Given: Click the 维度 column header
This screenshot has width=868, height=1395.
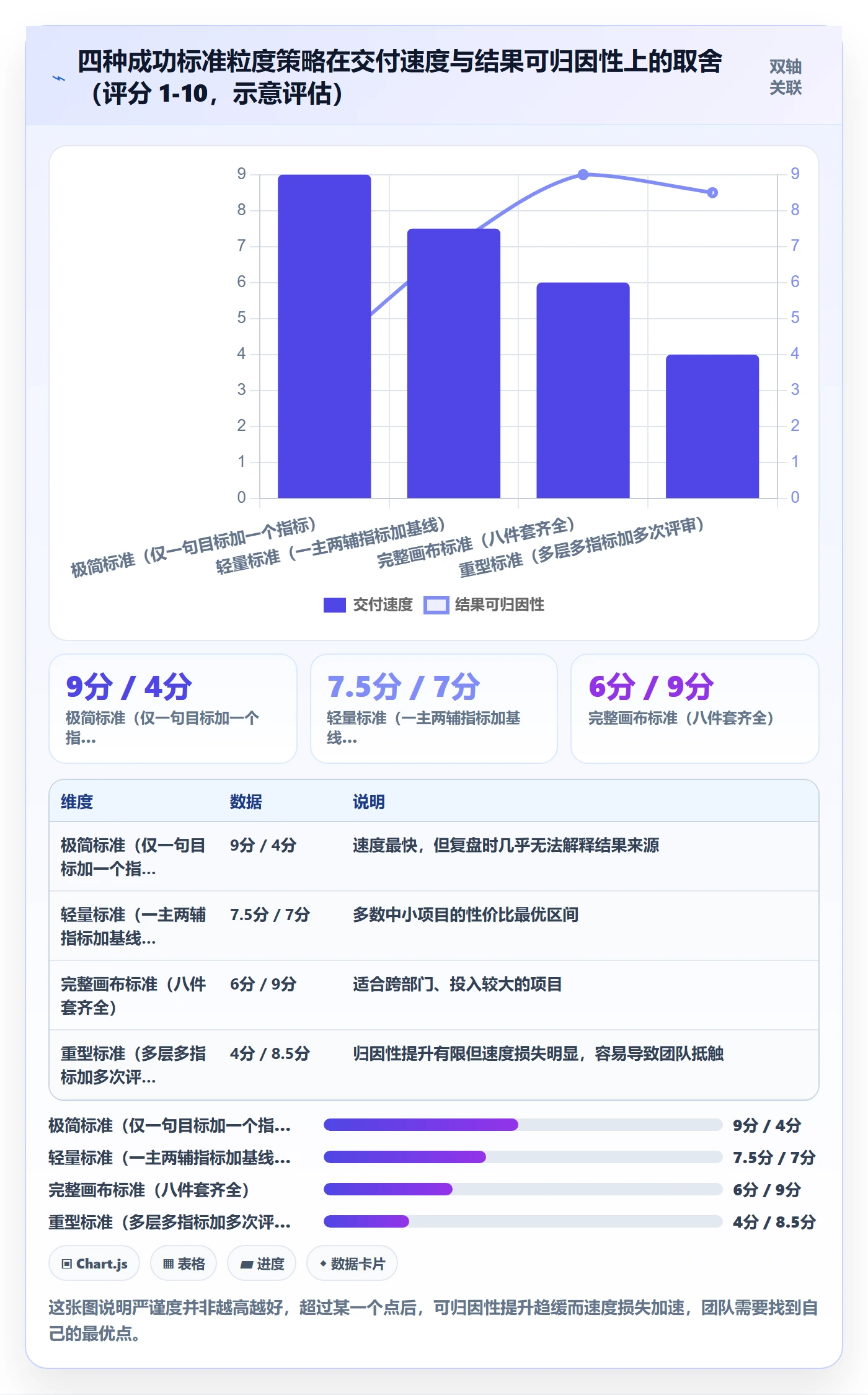Looking at the screenshot, I should click(x=77, y=802).
